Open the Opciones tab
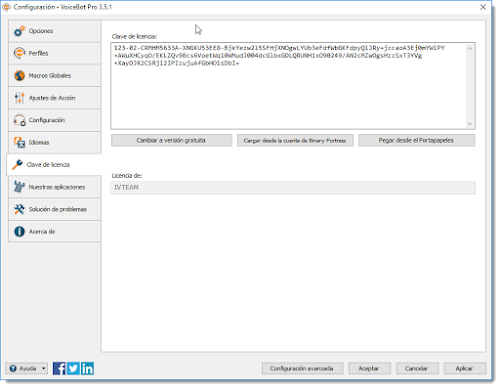 55,31
